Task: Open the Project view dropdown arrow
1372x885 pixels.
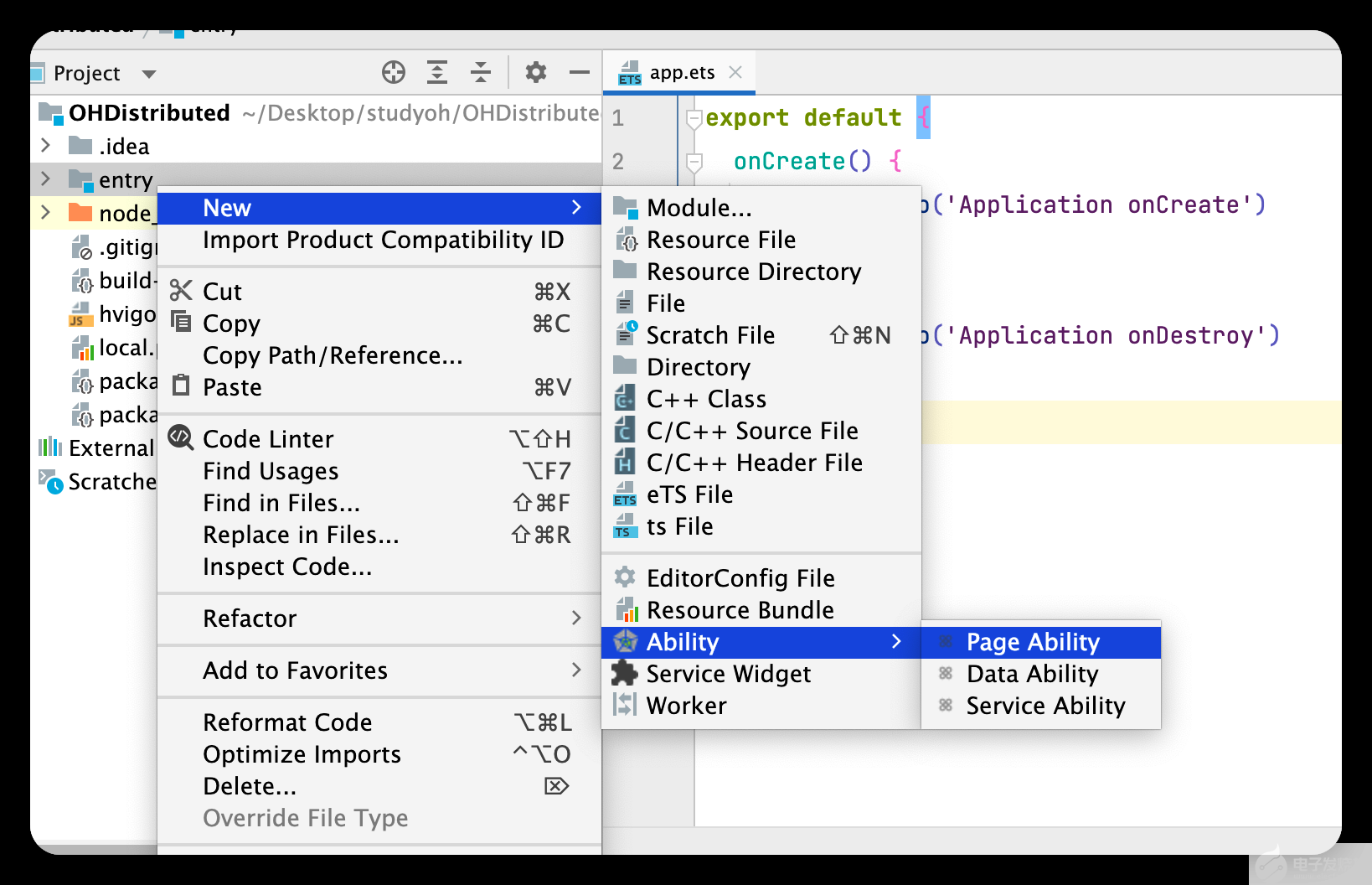Action: pyautogui.click(x=149, y=74)
